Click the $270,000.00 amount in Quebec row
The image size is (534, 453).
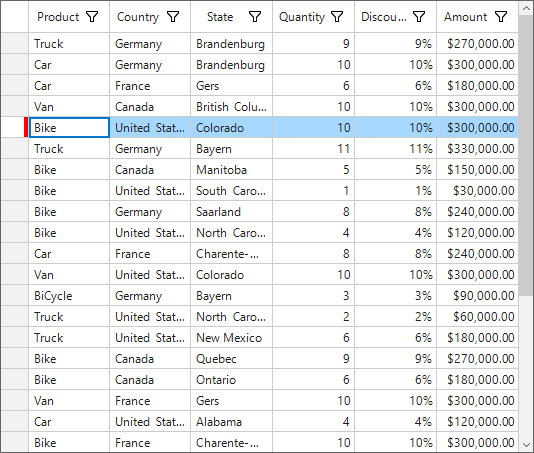(x=477, y=359)
